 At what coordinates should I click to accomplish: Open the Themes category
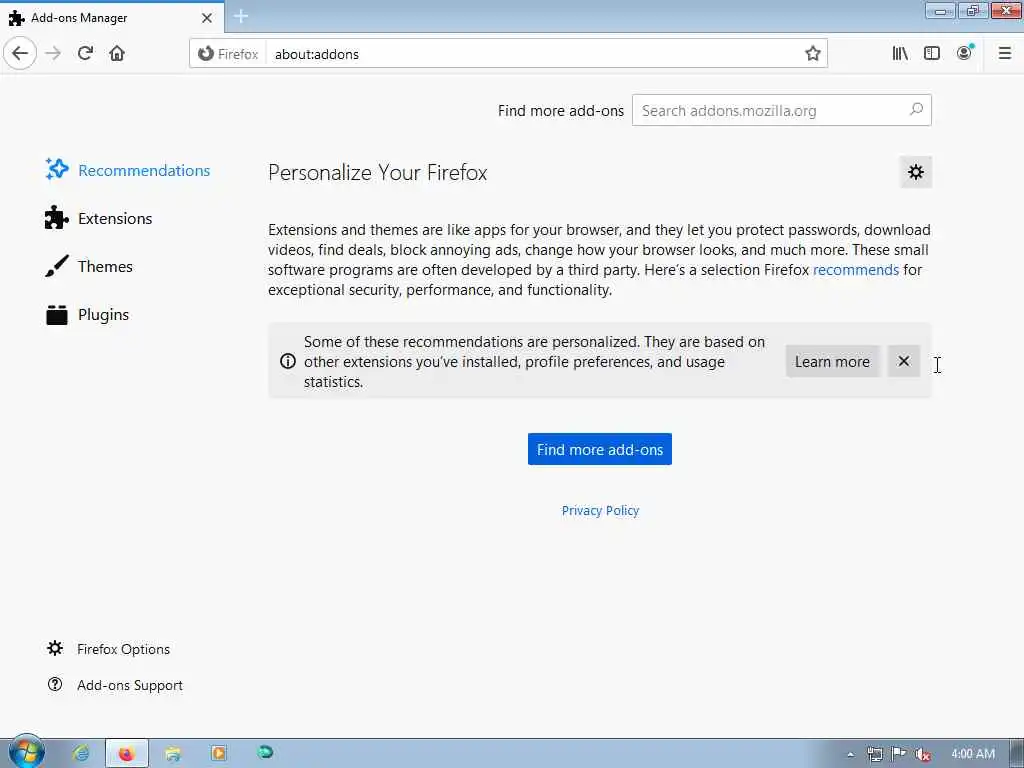click(89, 266)
